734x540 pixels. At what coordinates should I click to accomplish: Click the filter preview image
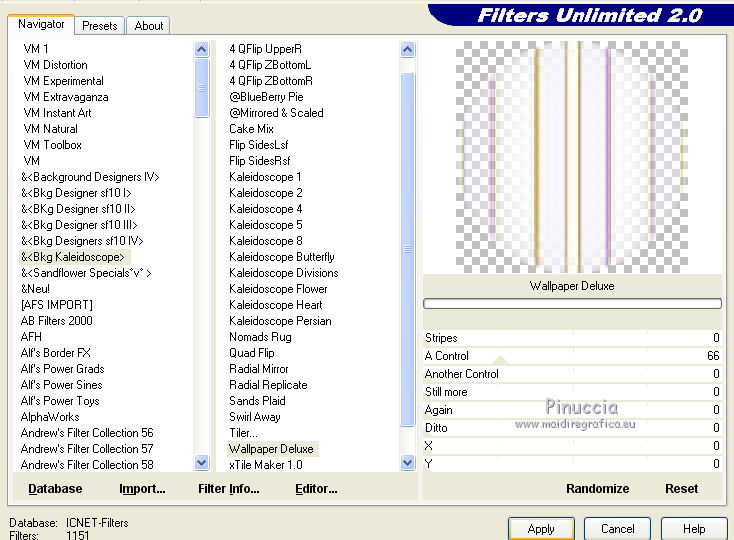point(572,157)
